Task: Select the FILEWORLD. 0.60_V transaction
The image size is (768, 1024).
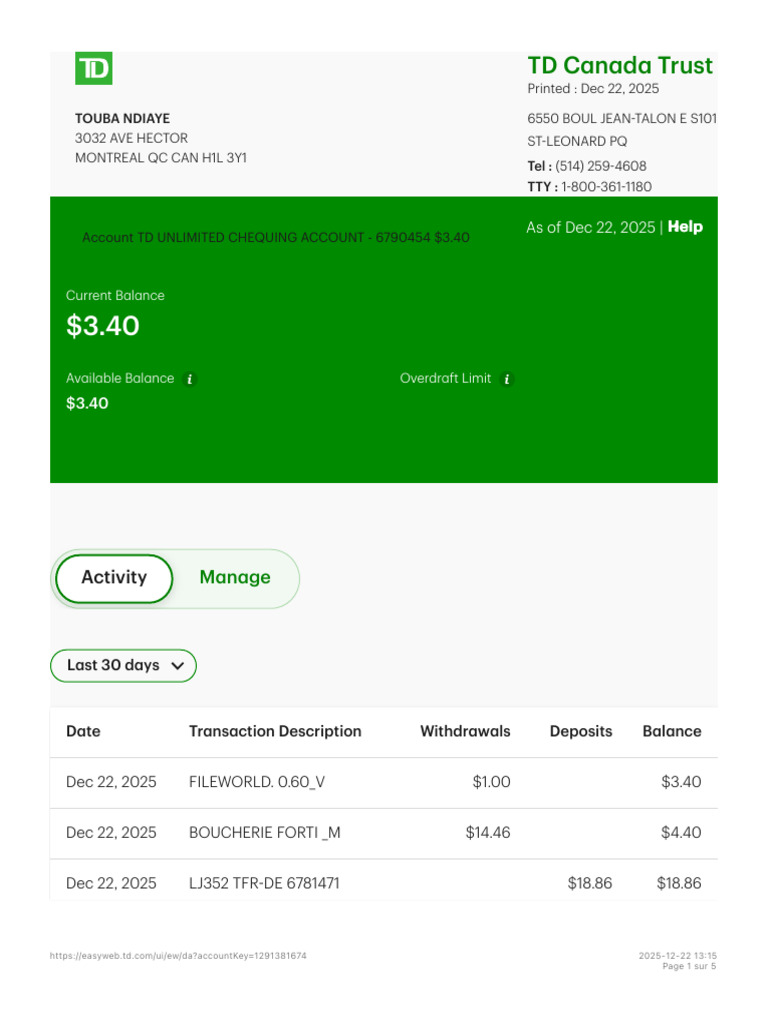Action: [x=257, y=783]
